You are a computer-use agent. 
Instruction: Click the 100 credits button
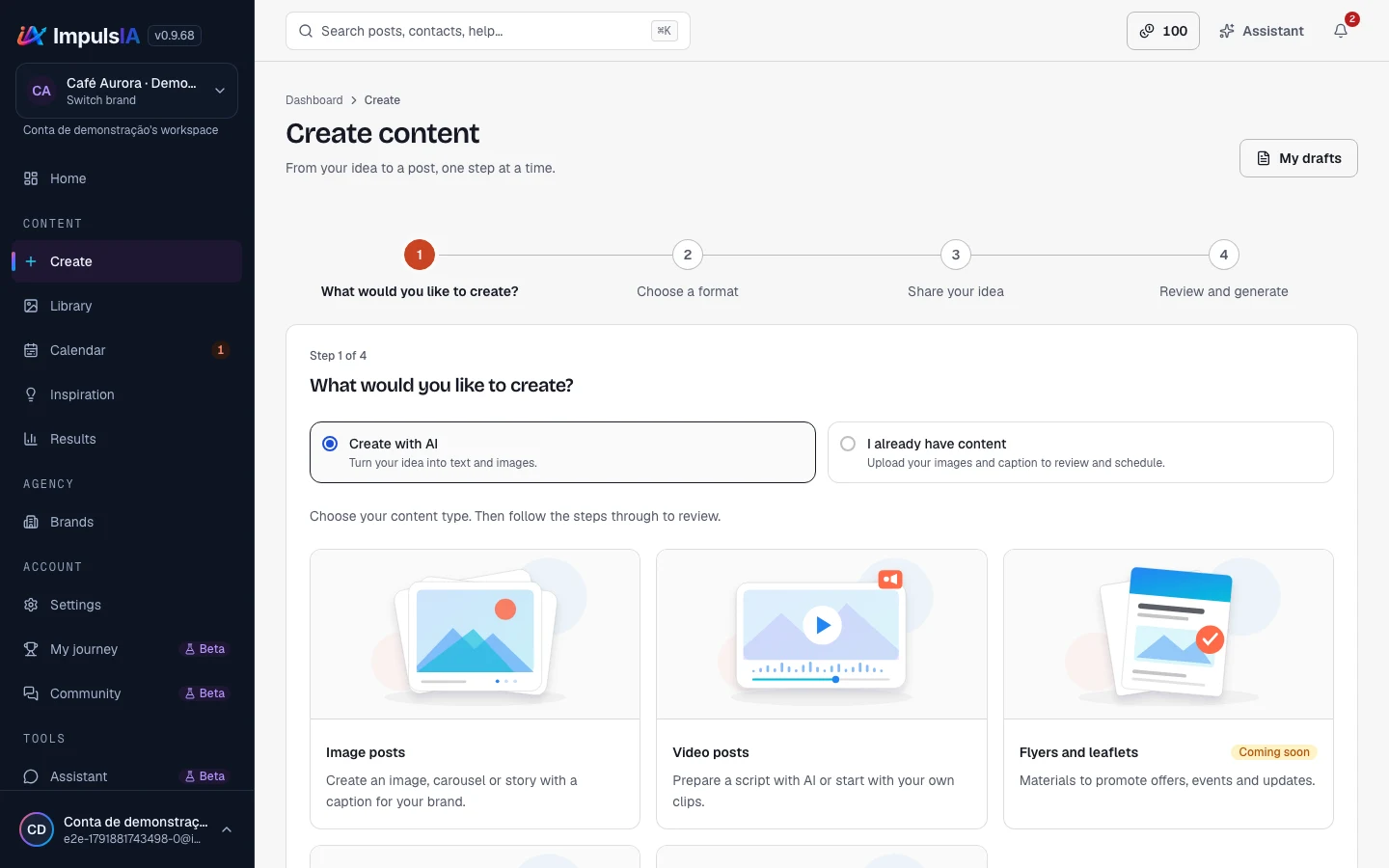coord(1163,31)
